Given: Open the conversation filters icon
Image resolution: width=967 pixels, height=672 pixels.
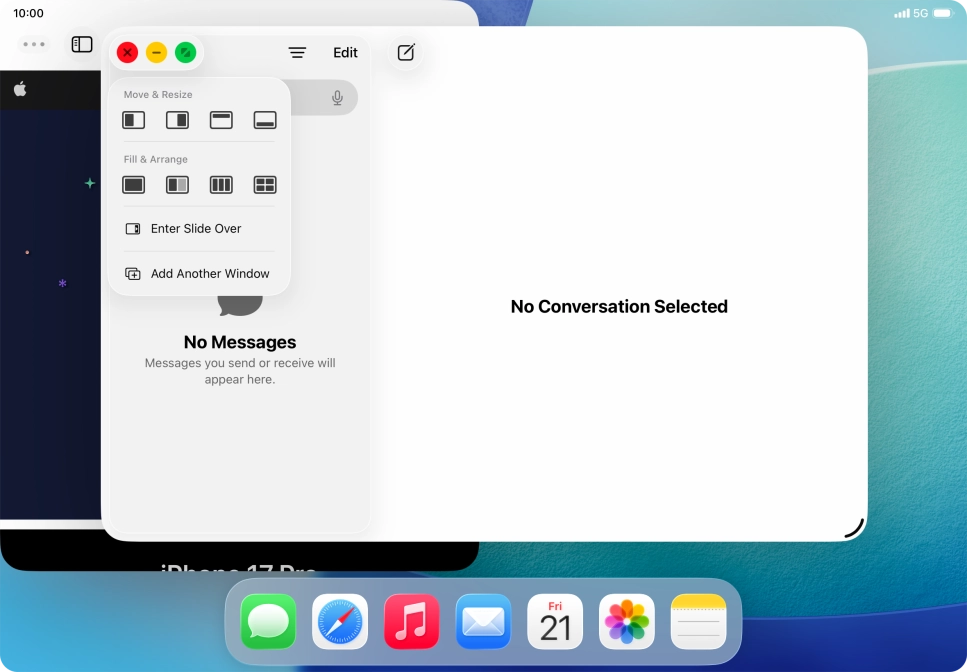Looking at the screenshot, I should click(x=297, y=52).
